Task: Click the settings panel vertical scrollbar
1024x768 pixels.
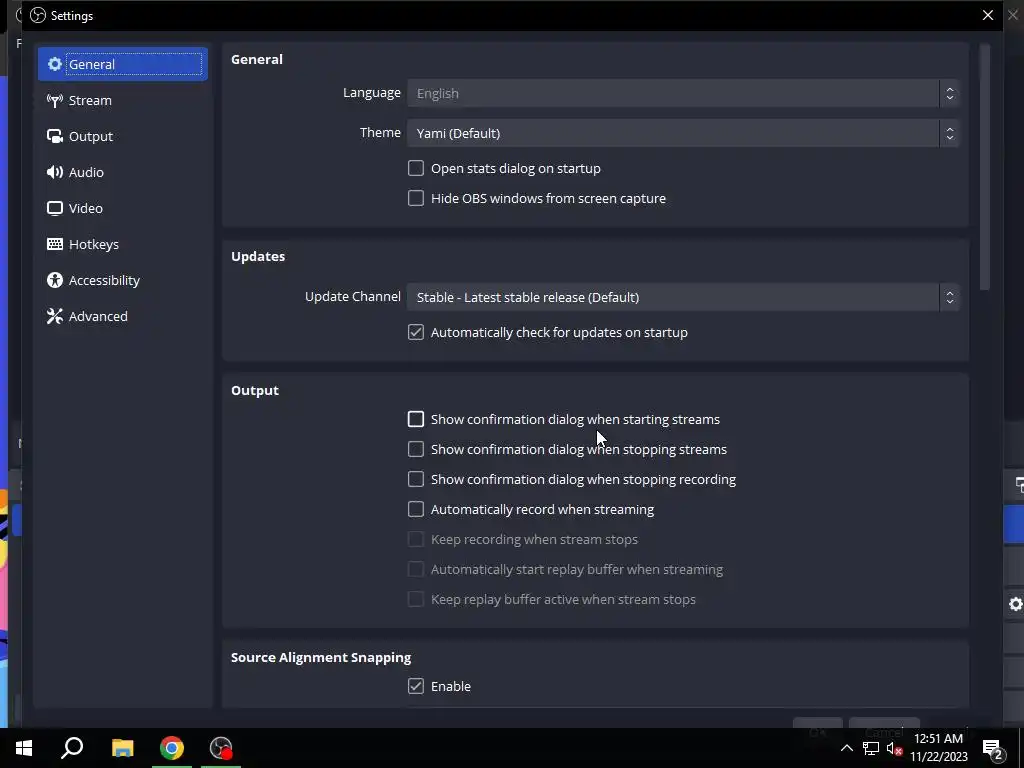Action: tap(985, 167)
